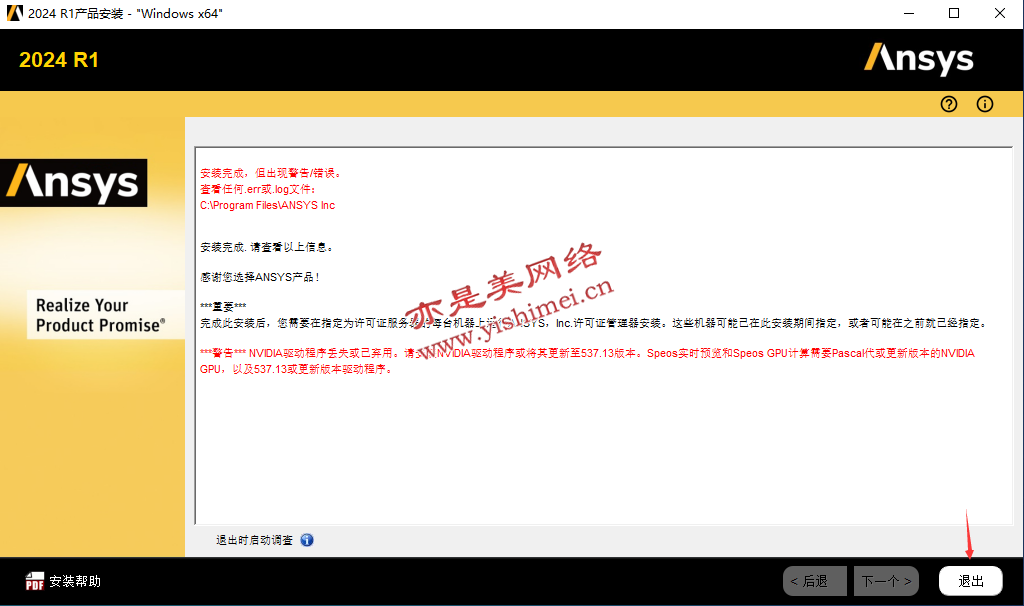The width and height of the screenshot is (1024, 606).
Task: Open the about info icon
Action: click(x=985, y=104)
